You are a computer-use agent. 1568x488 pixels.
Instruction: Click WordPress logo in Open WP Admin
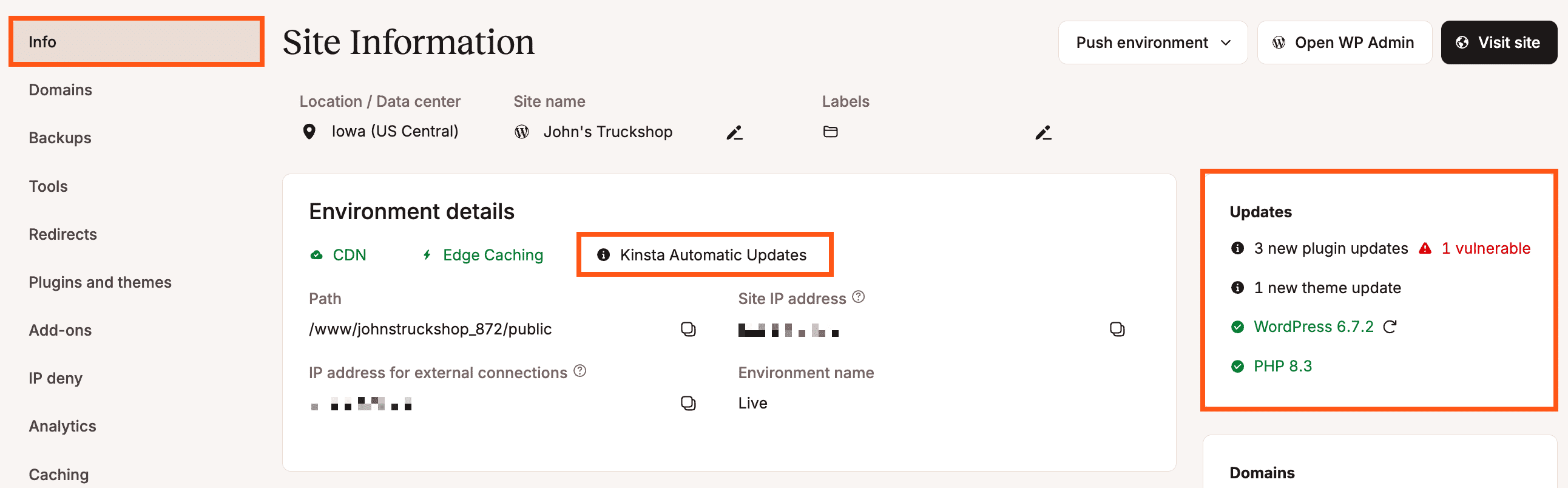pos(1279,42)
